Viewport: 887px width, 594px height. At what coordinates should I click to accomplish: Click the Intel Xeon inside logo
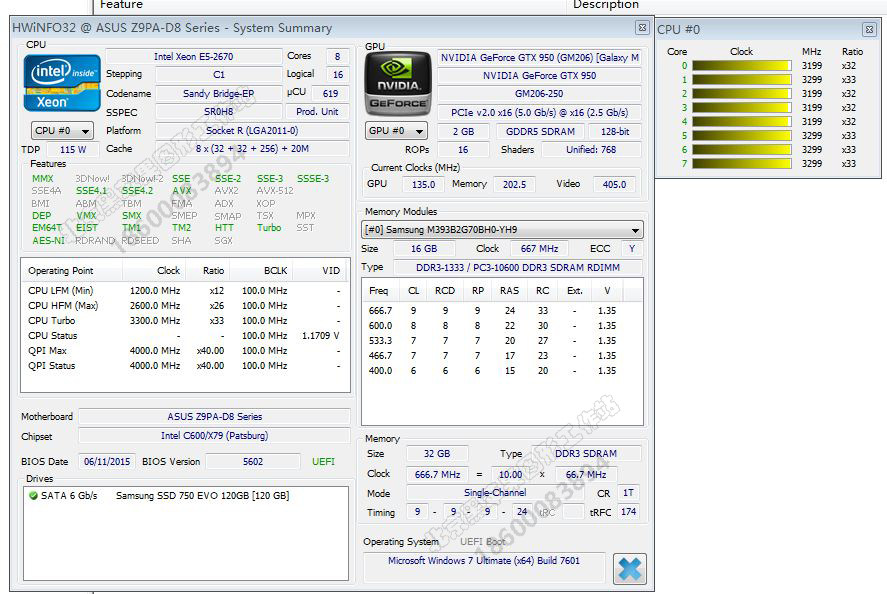[62, 83]
